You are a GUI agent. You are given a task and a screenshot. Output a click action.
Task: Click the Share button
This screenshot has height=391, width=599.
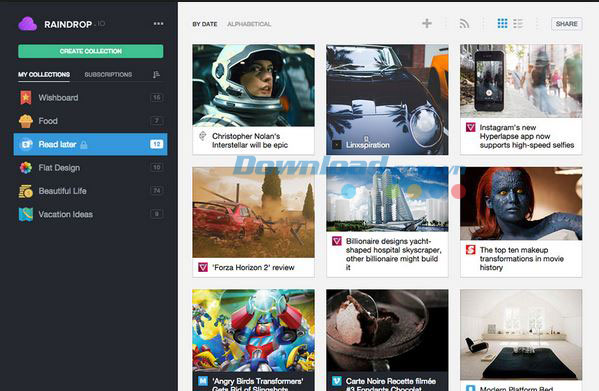(x=567, y=24)
